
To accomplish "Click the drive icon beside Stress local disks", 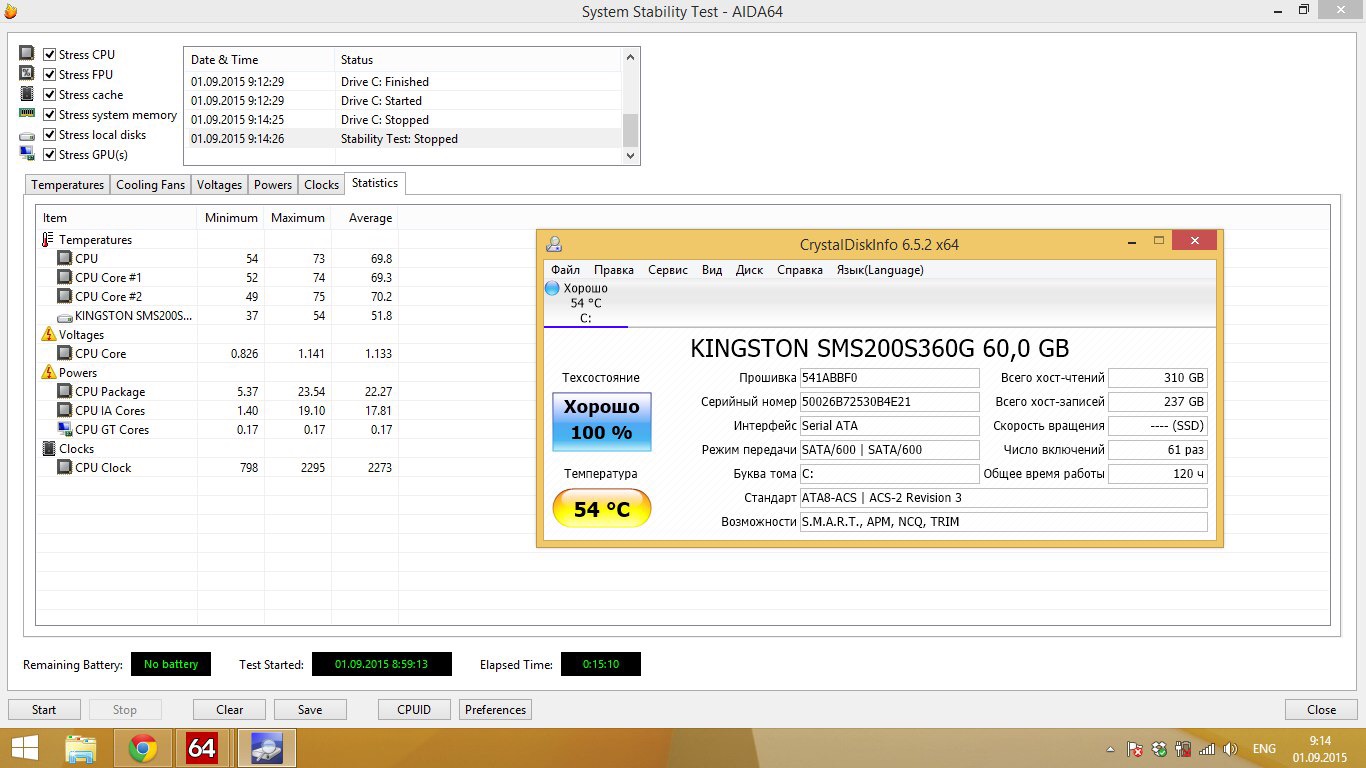I will (x=26, y=135).
